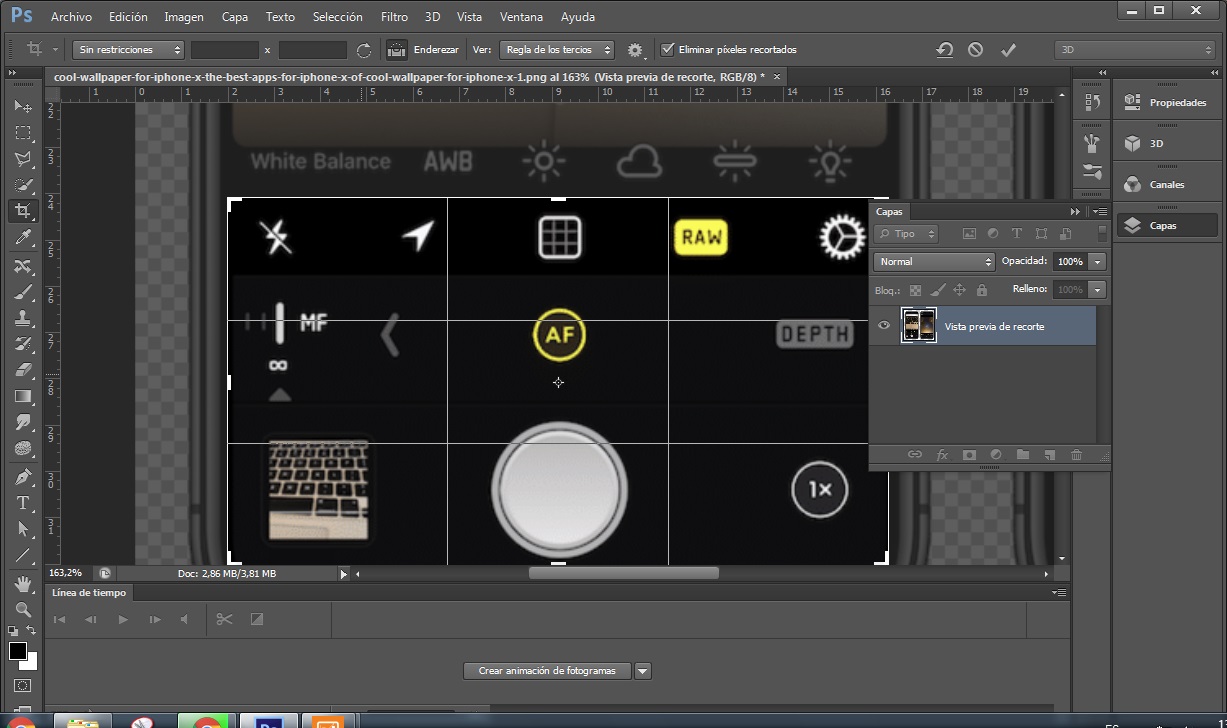The height and width of the screenshot is (728, 1227).
Task: Select the Horizontal Type tool
Action: [22, 503]
